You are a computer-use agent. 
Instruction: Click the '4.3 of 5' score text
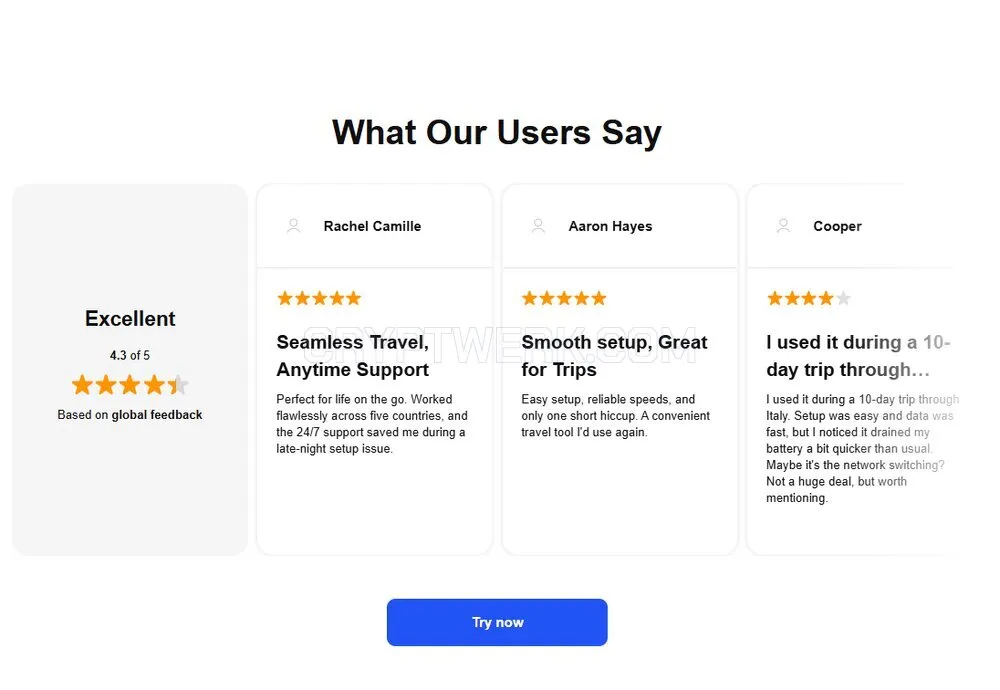point(129,355)
